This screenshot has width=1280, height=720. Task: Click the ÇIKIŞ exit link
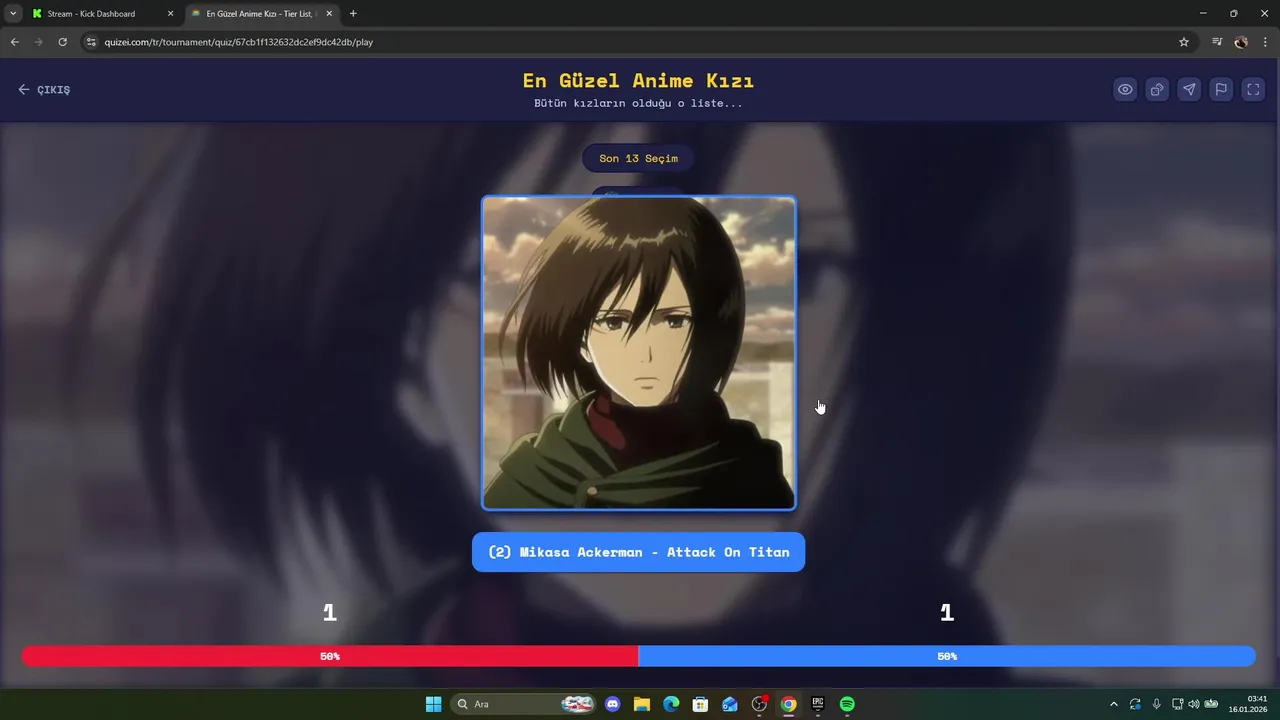tap(44, 89)
